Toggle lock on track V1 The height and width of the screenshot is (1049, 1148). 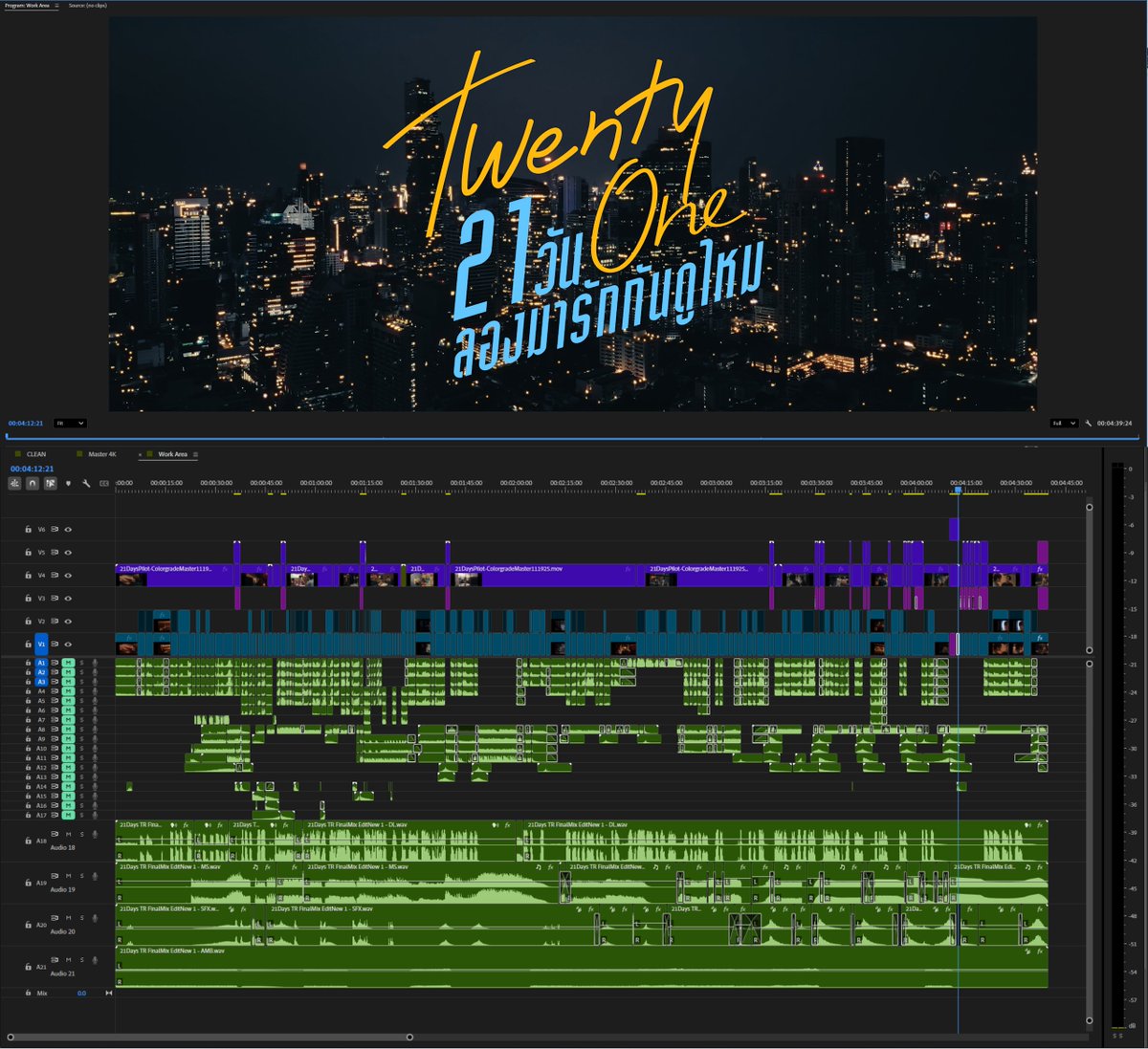click(x=28, y=644)
